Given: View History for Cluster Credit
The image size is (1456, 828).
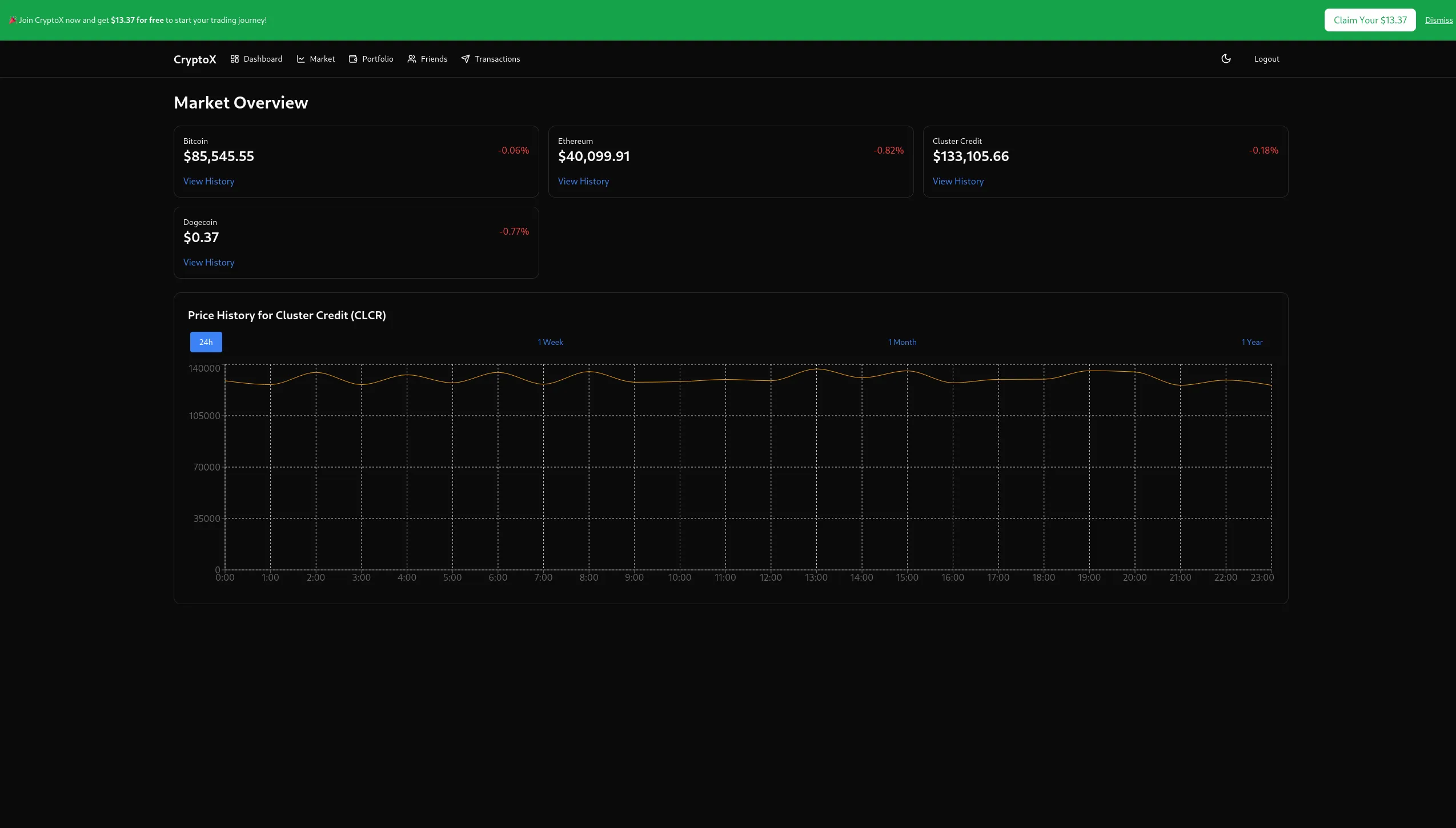Looking at the screenshot, I should (x=958, y=181).
